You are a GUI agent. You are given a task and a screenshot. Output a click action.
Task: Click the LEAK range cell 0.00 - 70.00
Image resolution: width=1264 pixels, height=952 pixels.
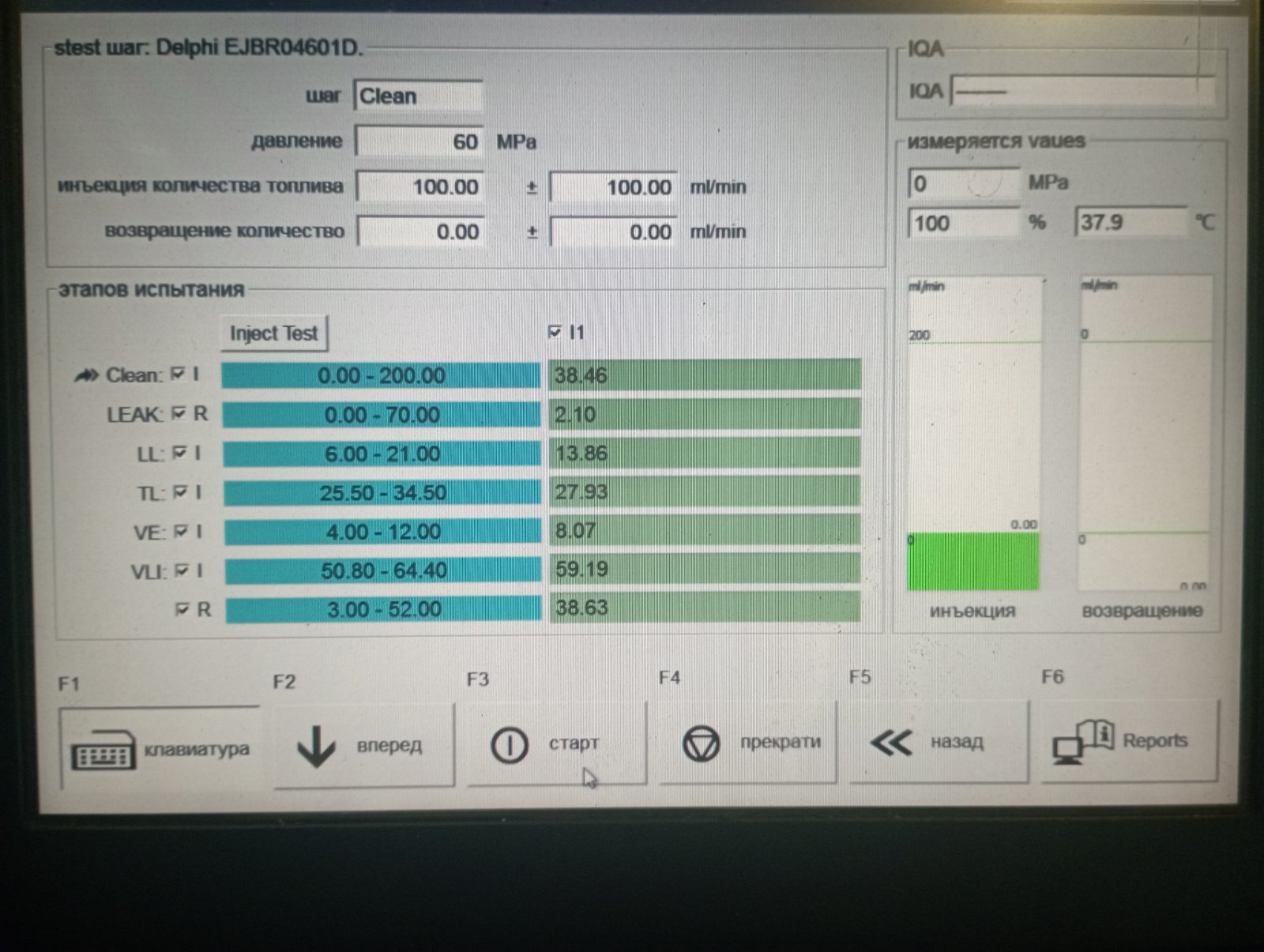click(382, 415)
